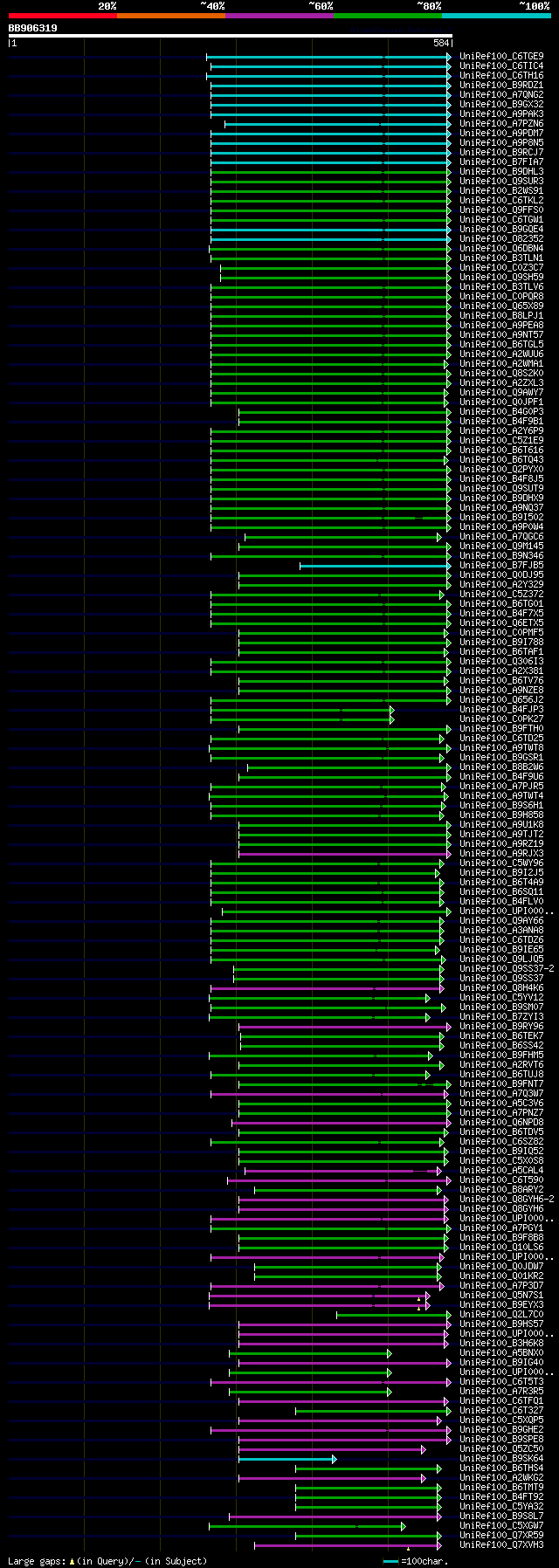The width and height of the screenshot is (559, 1568).
Task: Select the UniRef100_Q5N7S1 label
Action: (x=501, y=1295)
